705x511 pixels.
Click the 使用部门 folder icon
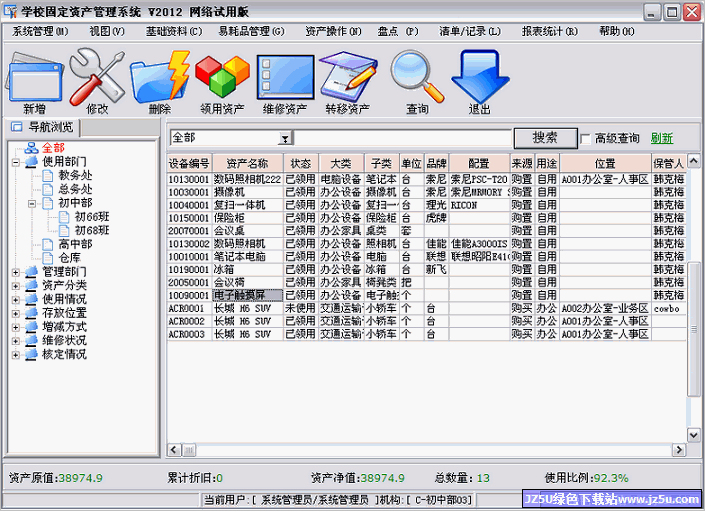(31, 162)
